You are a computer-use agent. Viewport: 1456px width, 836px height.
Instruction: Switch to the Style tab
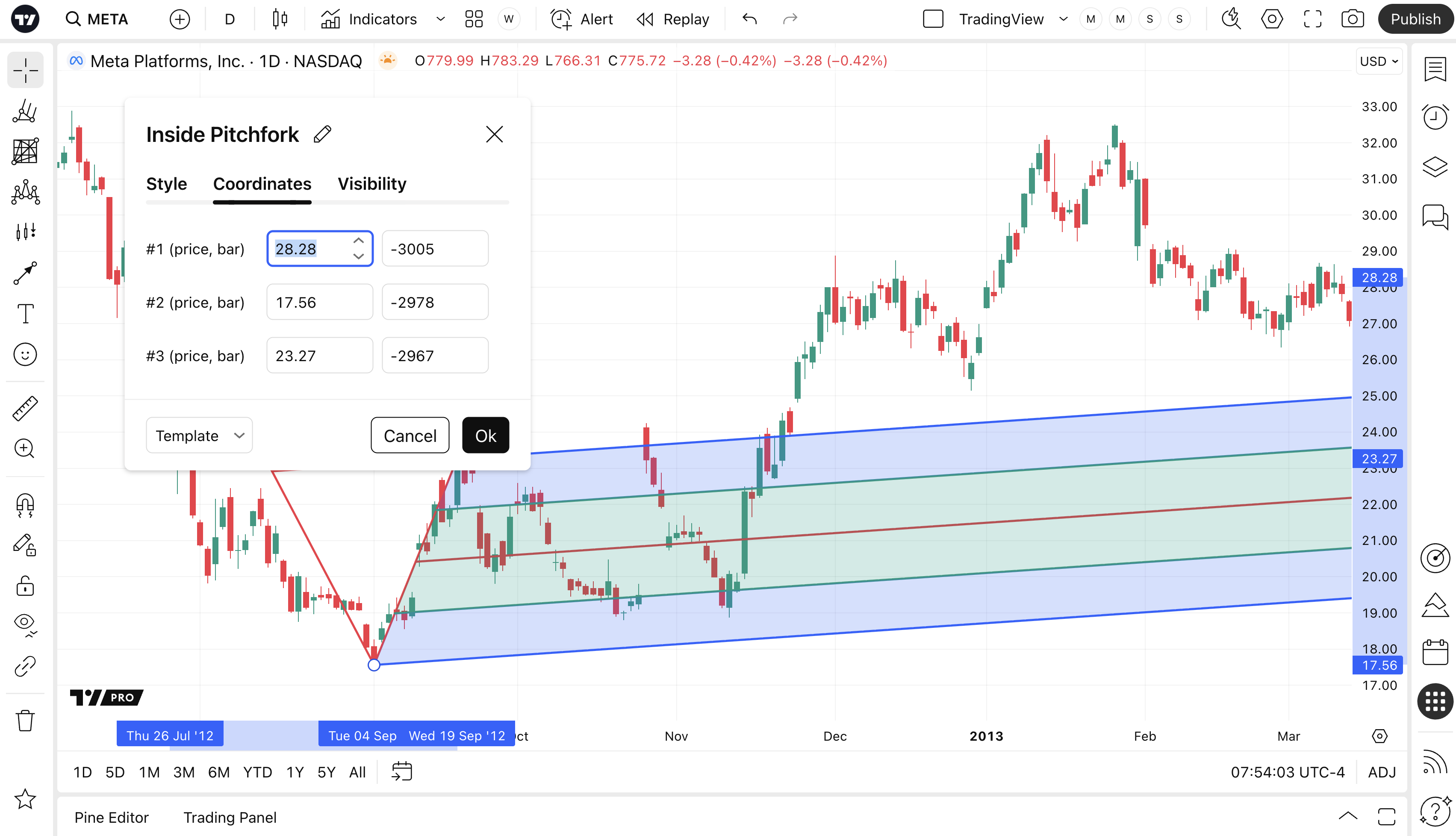pos(166,184)
